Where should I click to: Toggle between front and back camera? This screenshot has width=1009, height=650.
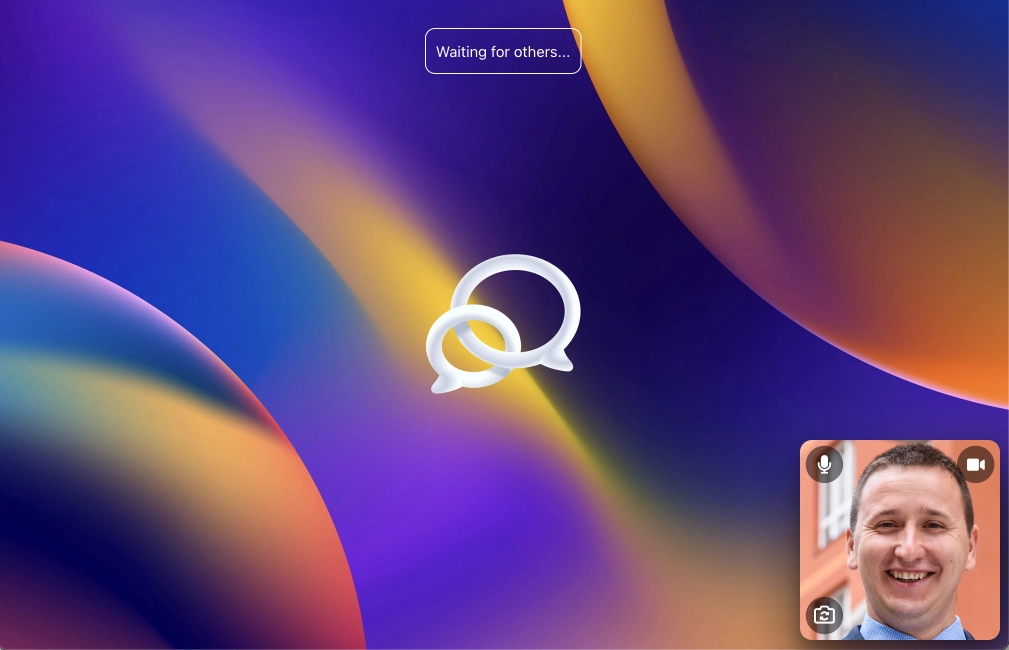pos(824,615)
